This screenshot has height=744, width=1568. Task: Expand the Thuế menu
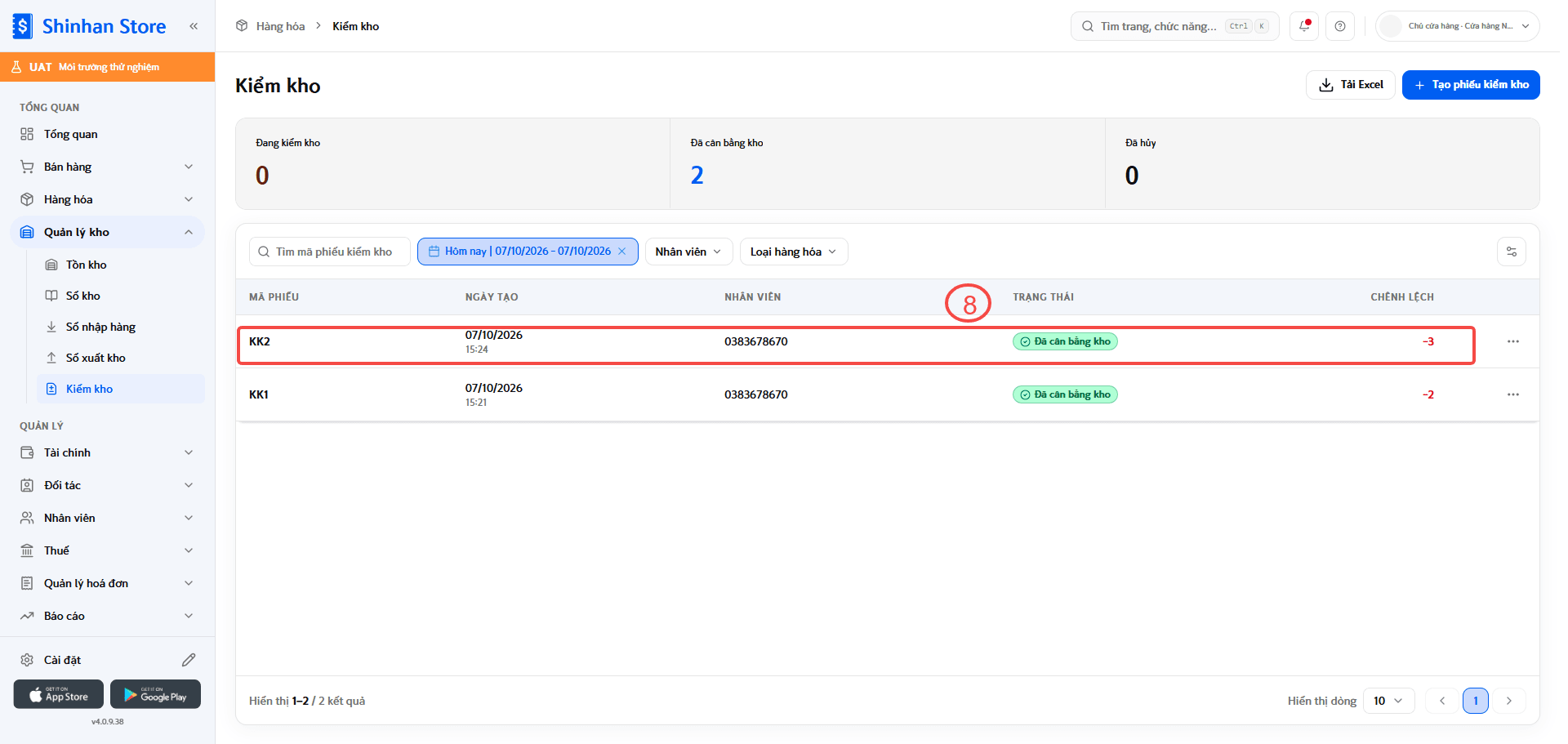point(108,550)
